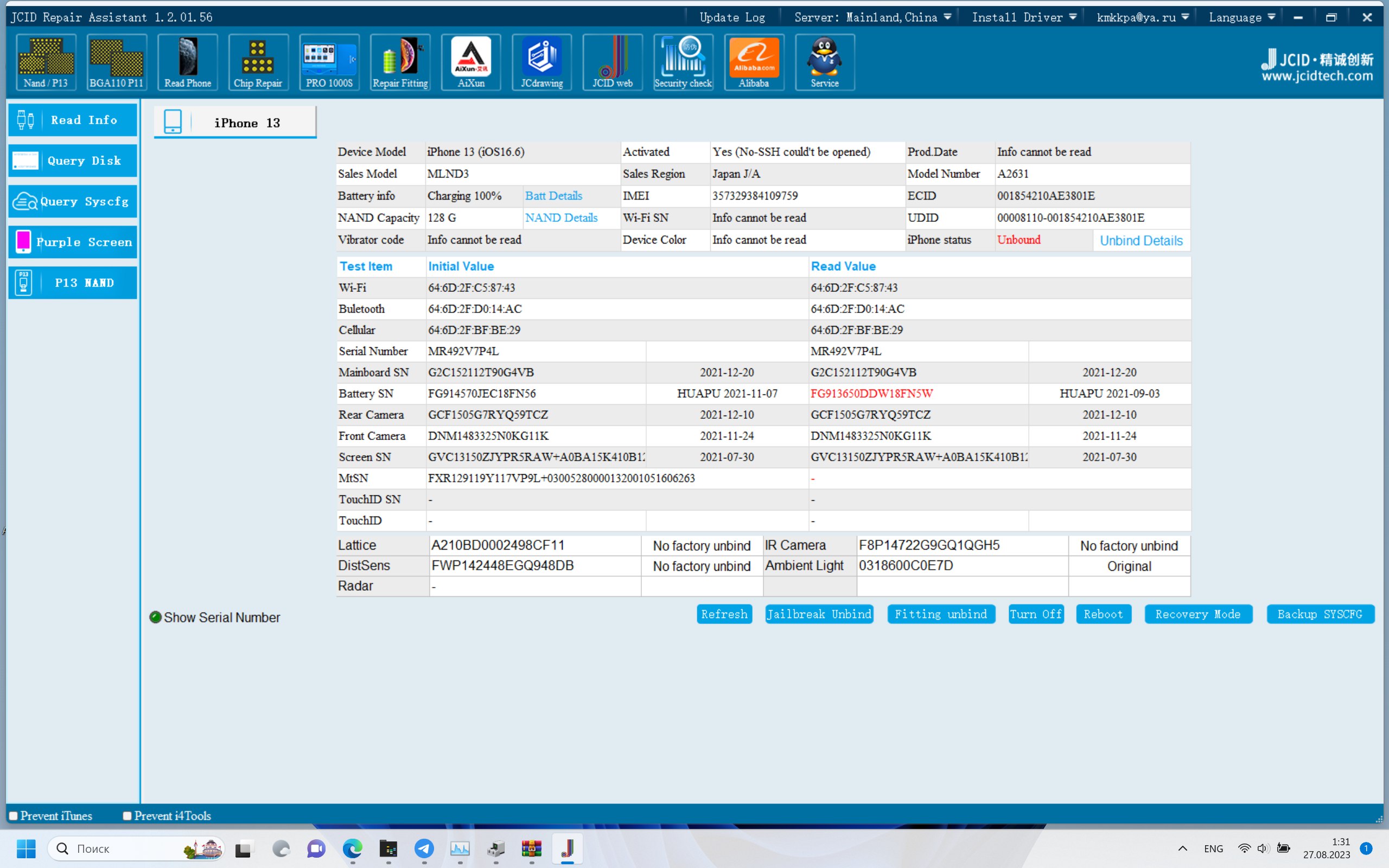Open the ENG keyboard language indicator
Image resolution: width=1389 pixels, height=868 pixels.
1213,848
